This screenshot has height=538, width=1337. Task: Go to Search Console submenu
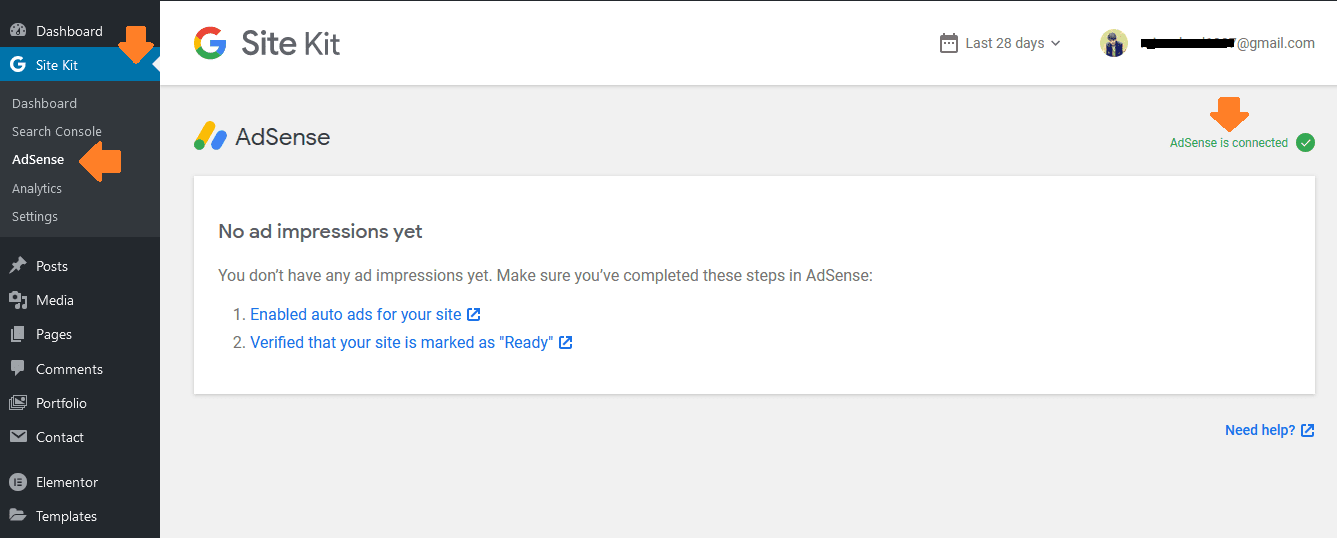(x=56, y=131)
